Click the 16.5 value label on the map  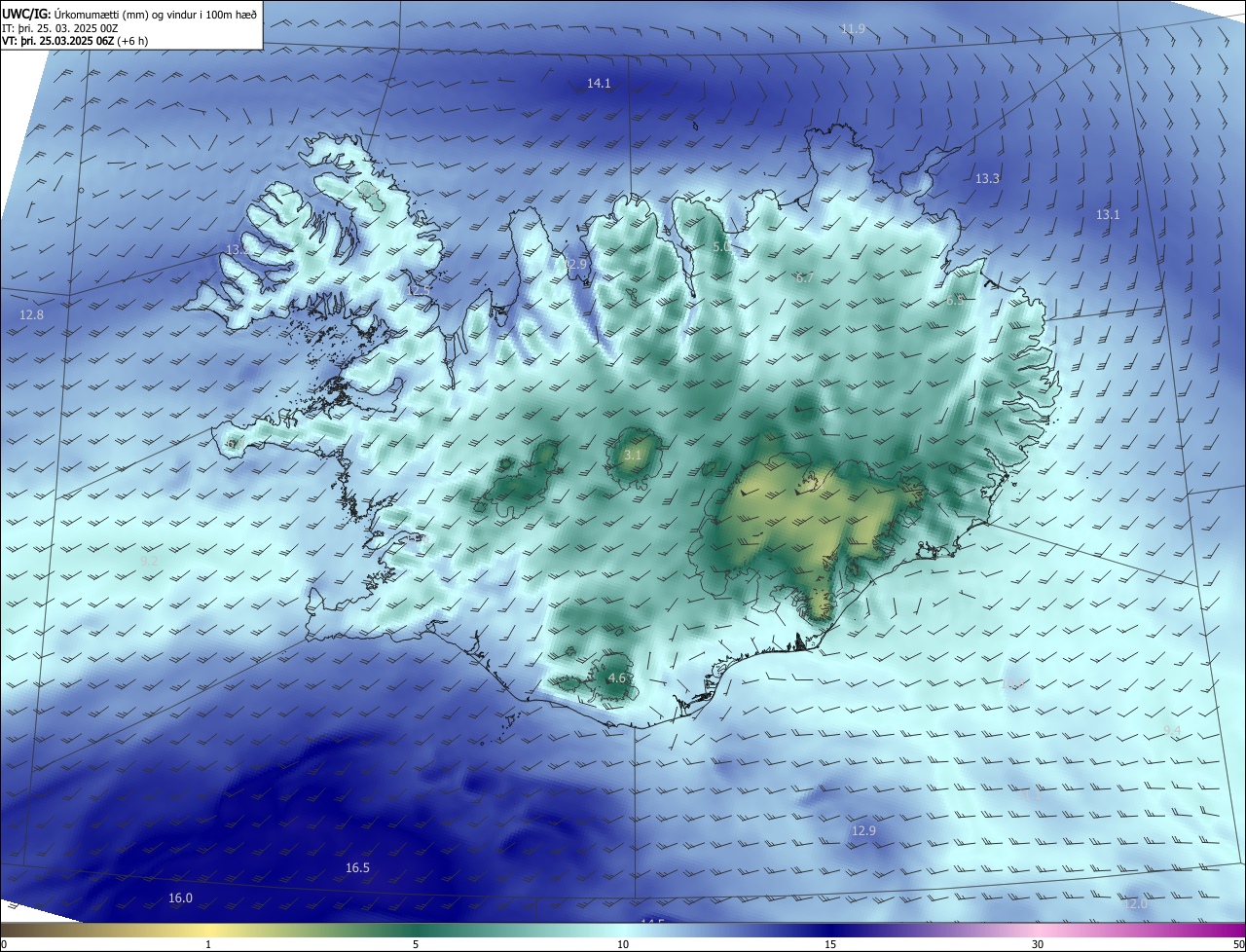click(x=357, y=867)
